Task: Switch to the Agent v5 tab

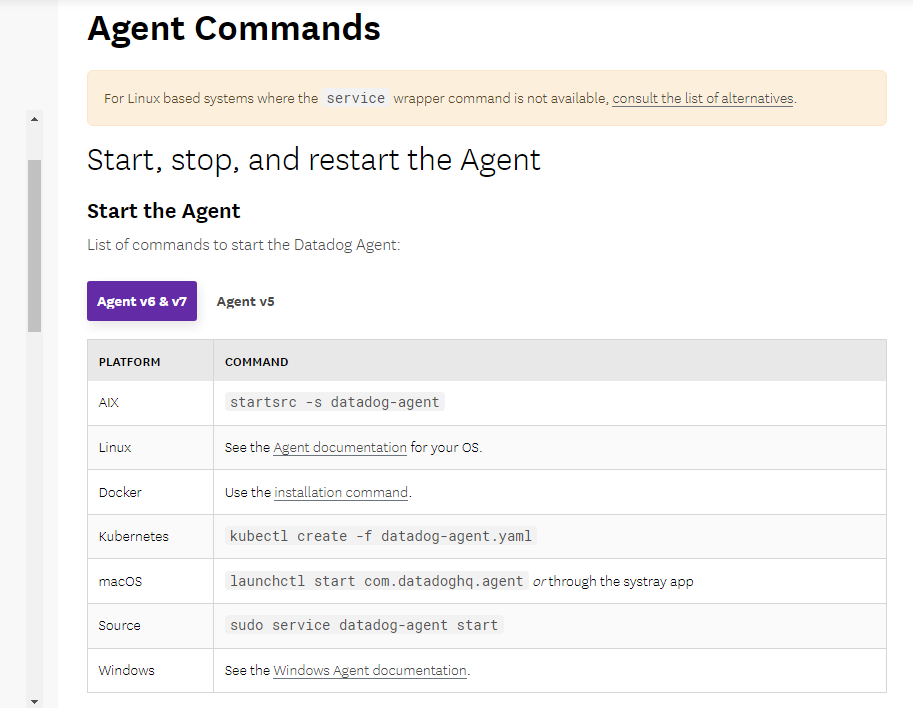Action: coord(245,302)
